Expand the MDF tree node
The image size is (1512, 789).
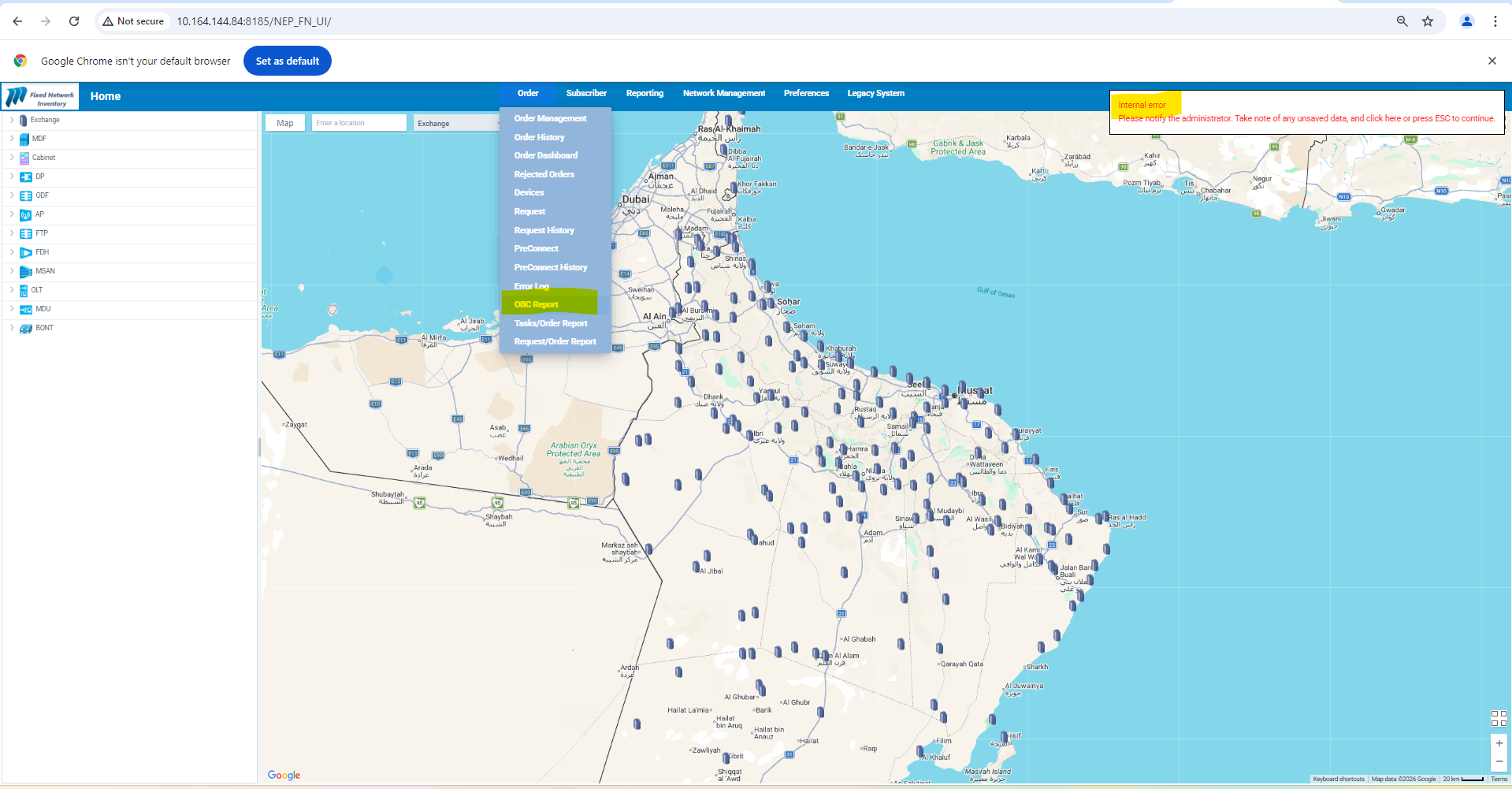12,139
